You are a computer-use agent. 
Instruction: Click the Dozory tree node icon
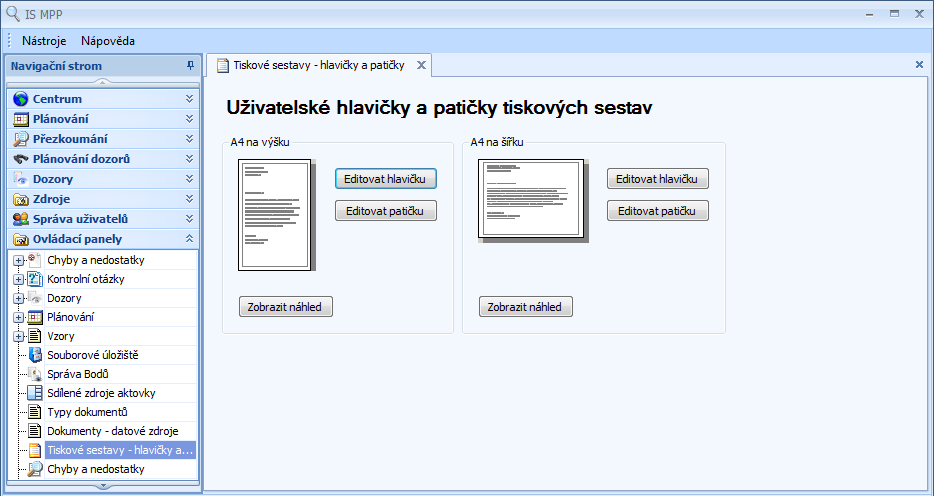[35, 298]
